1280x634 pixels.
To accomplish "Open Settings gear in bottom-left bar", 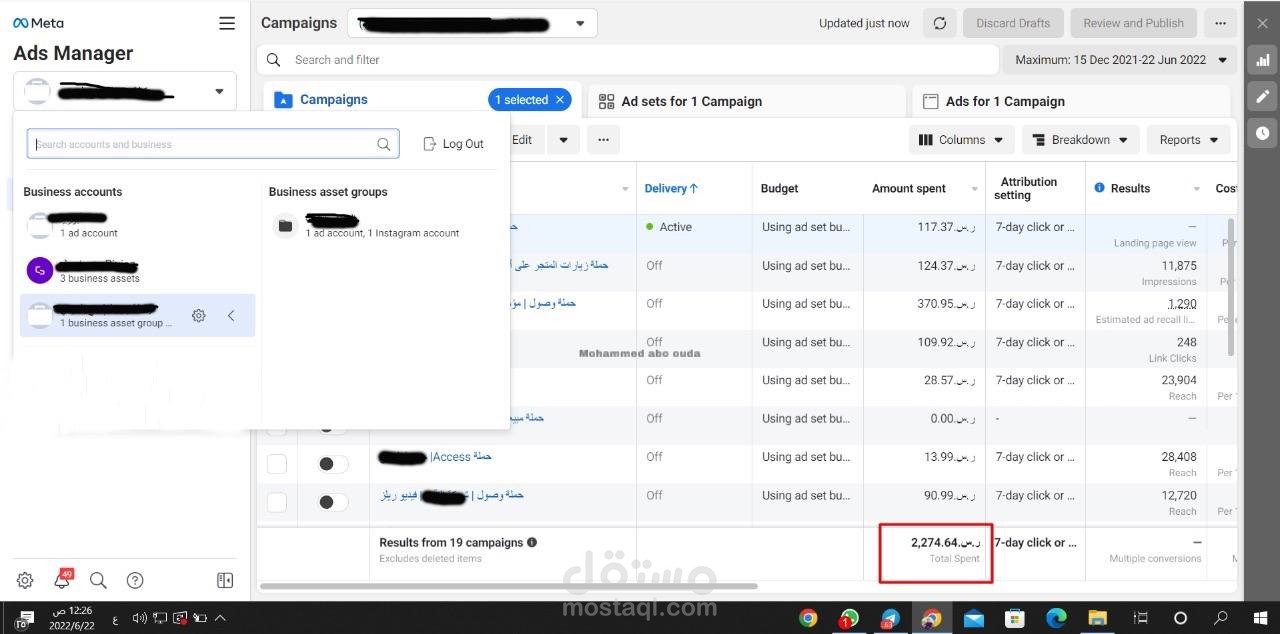I will pyautogui.click(x=25, y=580).
